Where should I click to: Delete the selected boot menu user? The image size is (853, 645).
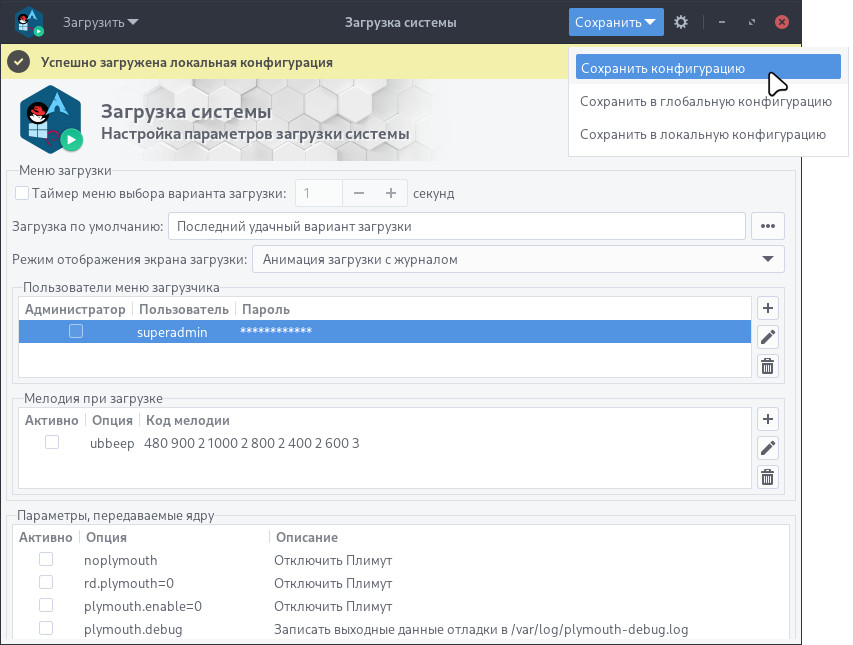768,366
